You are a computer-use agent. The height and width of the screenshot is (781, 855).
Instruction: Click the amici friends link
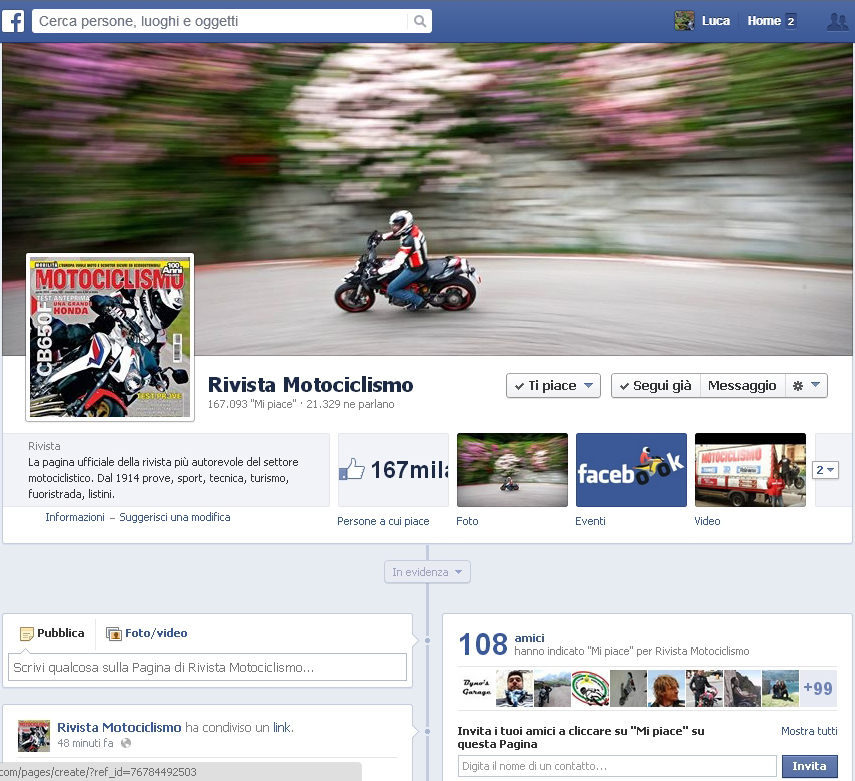(x=529, y=638)
